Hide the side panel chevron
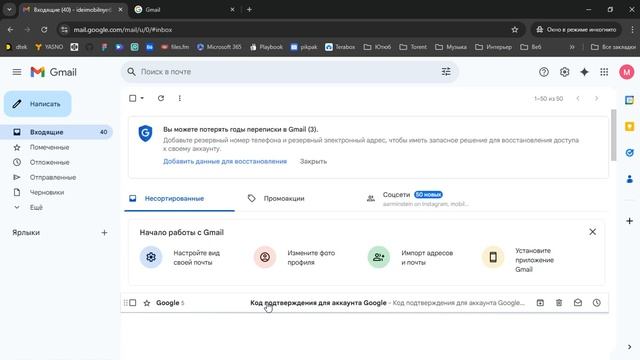The image size is (640, 360). (x=629, y=347)
